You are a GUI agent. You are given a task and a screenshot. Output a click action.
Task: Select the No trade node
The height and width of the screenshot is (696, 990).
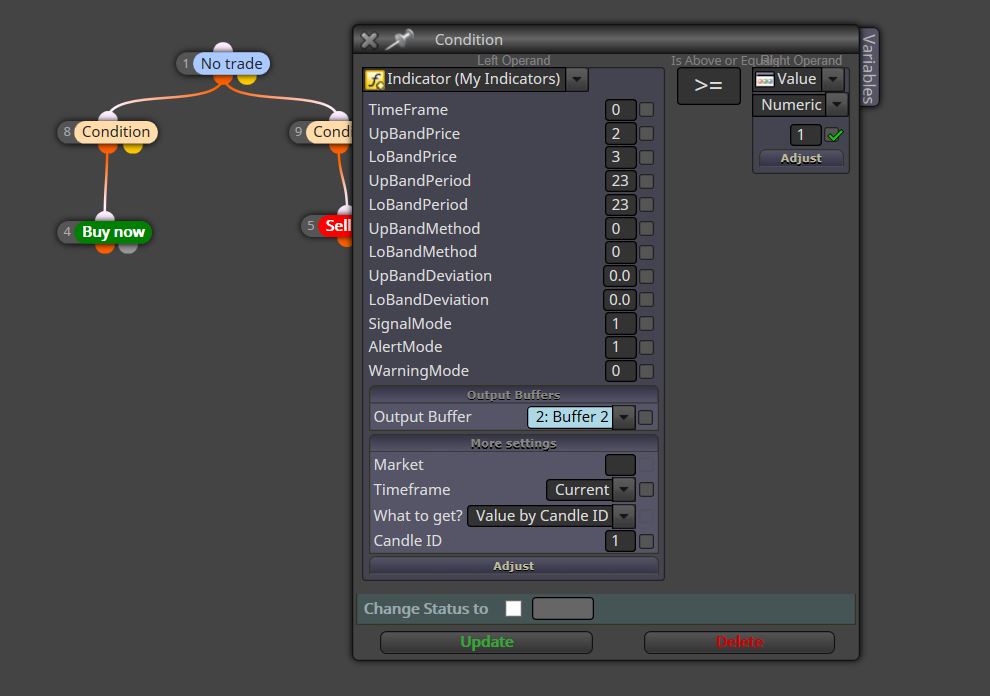[x=231, y=64]
